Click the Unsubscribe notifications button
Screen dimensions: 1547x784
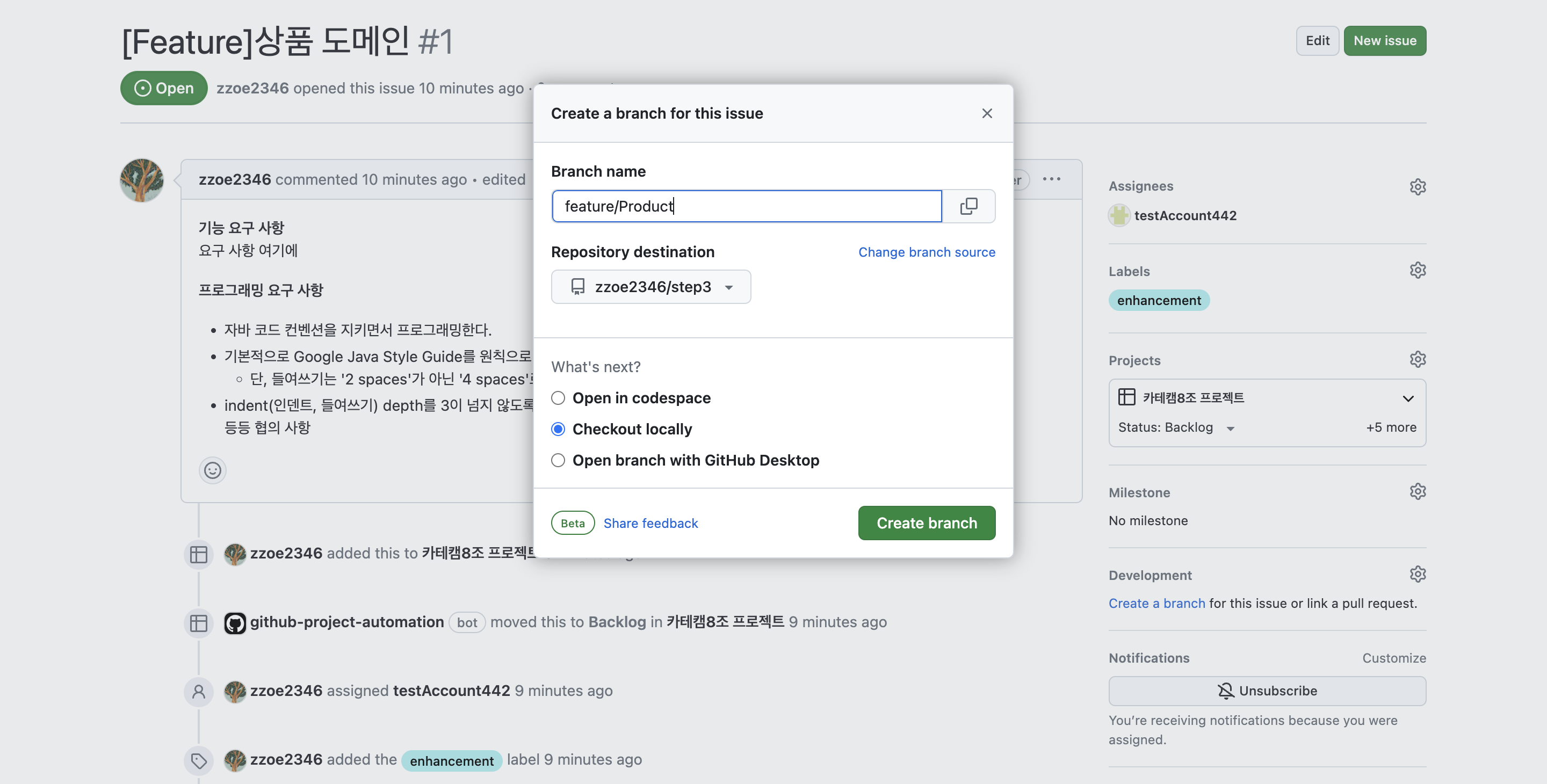pos(1267,691)
